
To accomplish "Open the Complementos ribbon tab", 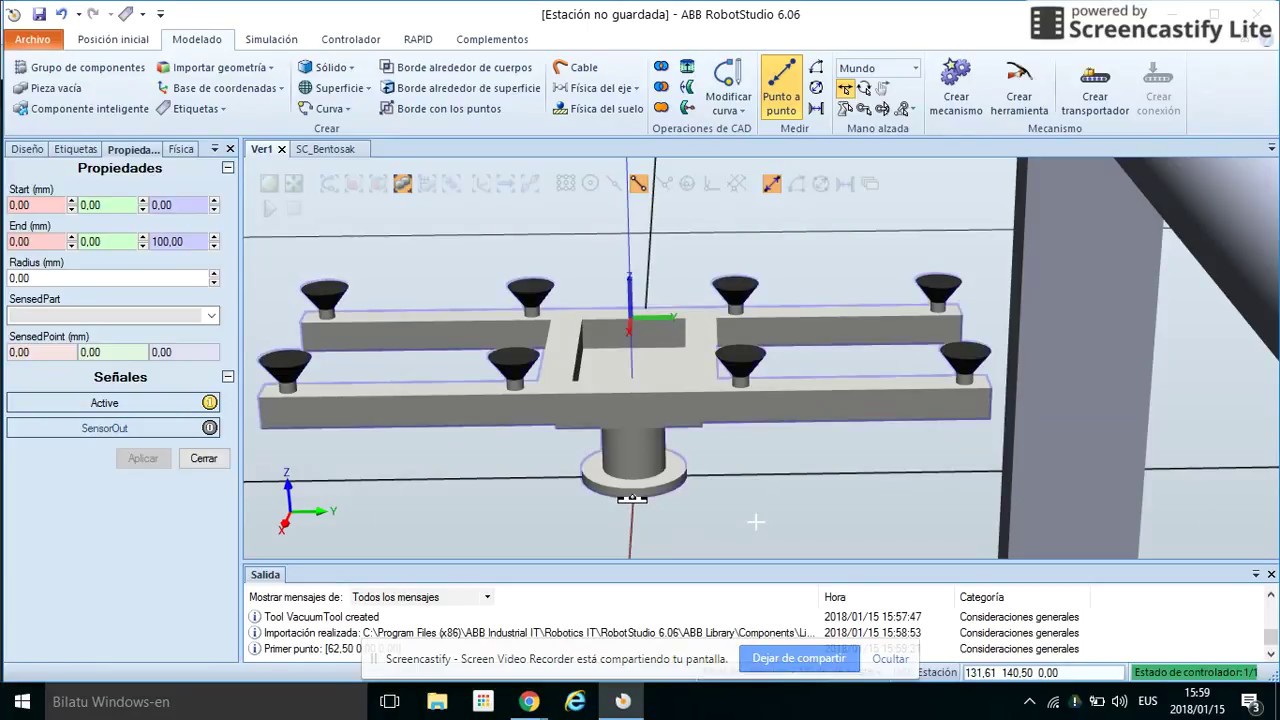I will click(492, 39).
